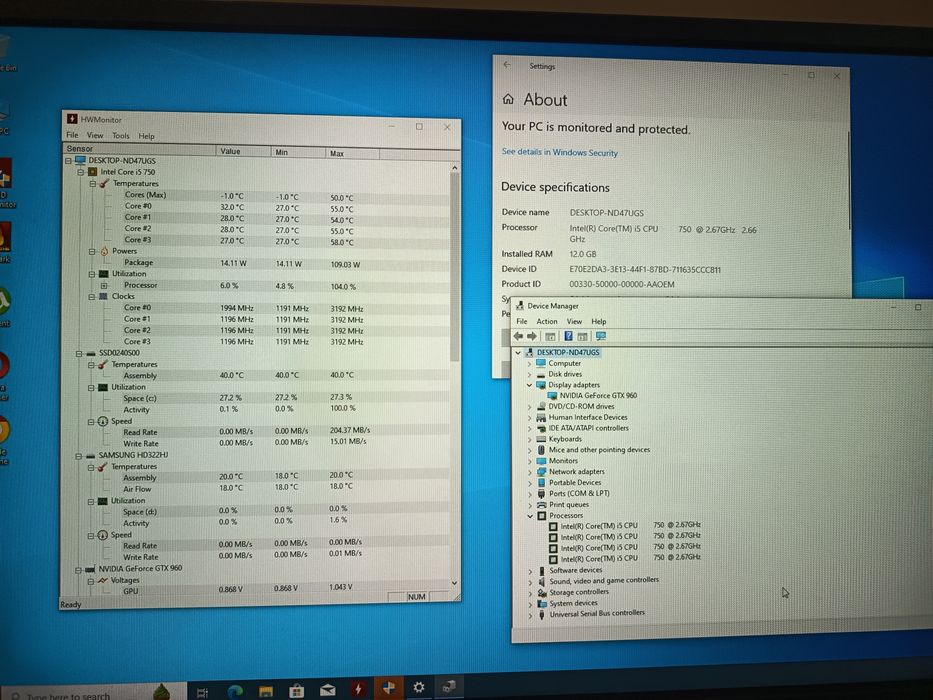
Task: Click the Intel Core i5 750 chip icon
Action: click(x=92, y=172)
